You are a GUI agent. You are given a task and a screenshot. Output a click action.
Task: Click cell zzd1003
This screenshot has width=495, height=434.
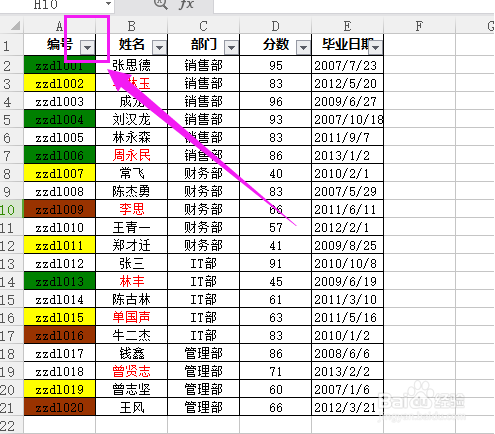[60, 102]
